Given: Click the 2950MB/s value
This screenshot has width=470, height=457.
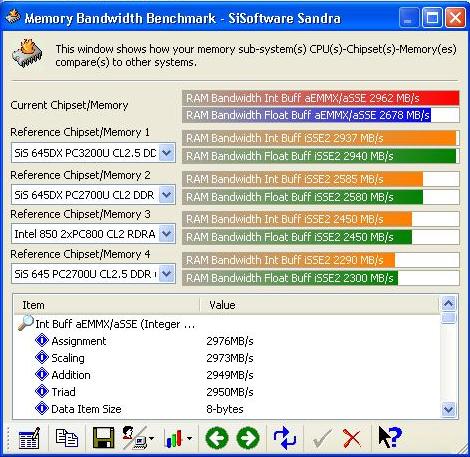Looking at the screenshot, I should click(x=230, y=392).
